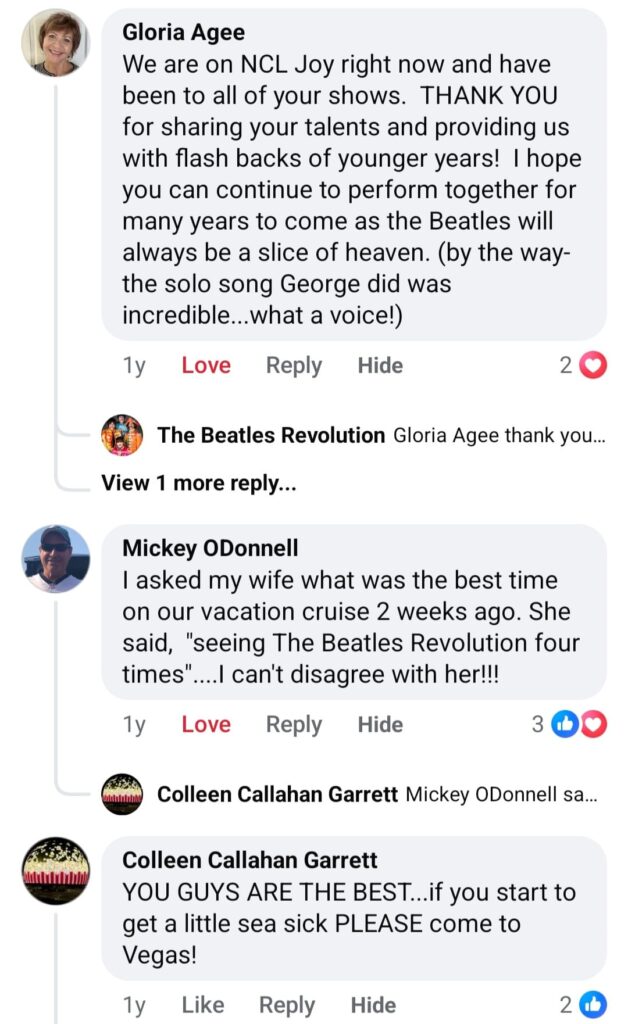
Task: Reply to Mickey ODonnell's comment
Action: click(x=293, y=724)
